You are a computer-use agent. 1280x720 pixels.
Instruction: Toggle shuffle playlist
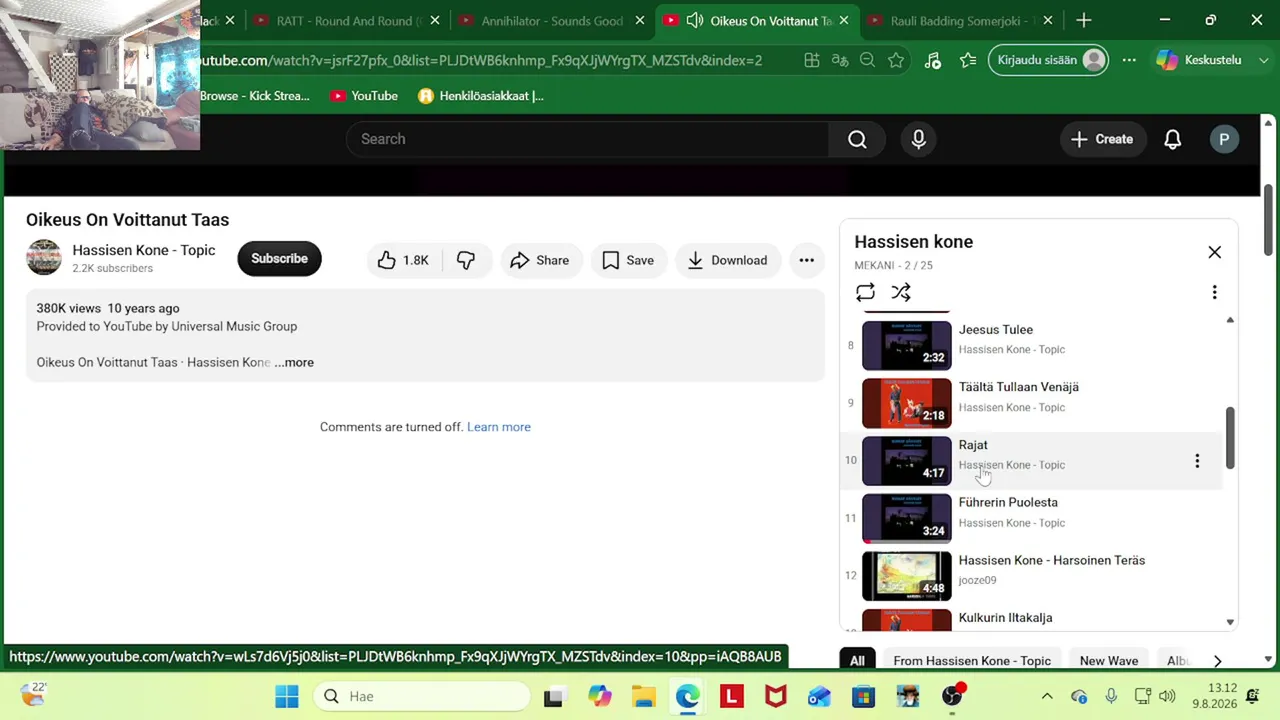(901, 292)
